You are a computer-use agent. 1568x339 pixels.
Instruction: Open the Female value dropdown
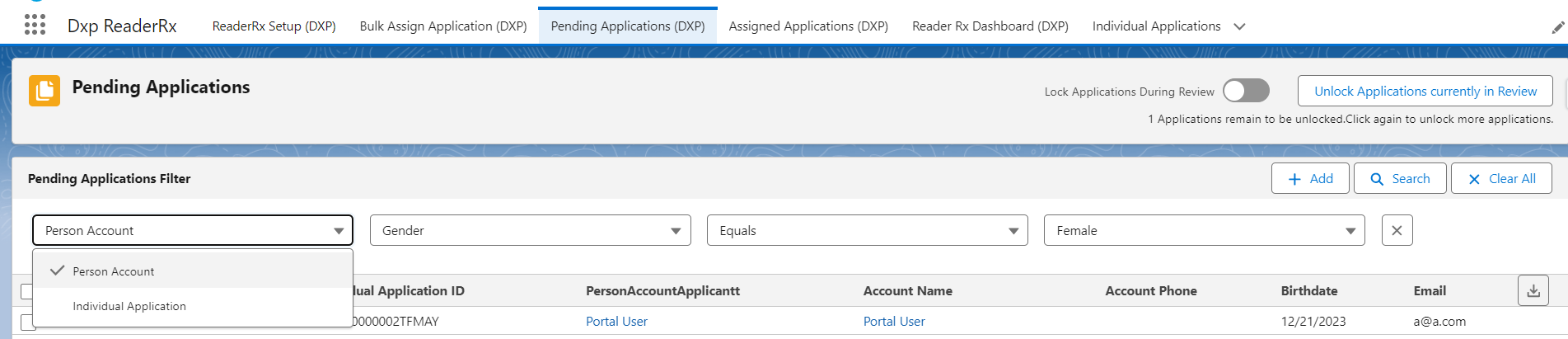coord(1204,230)
